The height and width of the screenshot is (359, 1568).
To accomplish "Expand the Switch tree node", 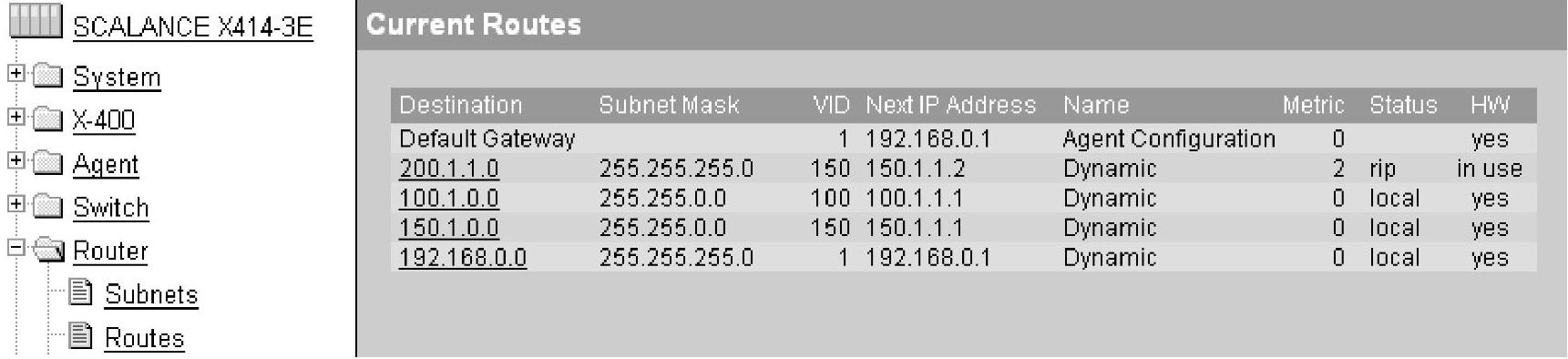I will (x=15, y=204).
